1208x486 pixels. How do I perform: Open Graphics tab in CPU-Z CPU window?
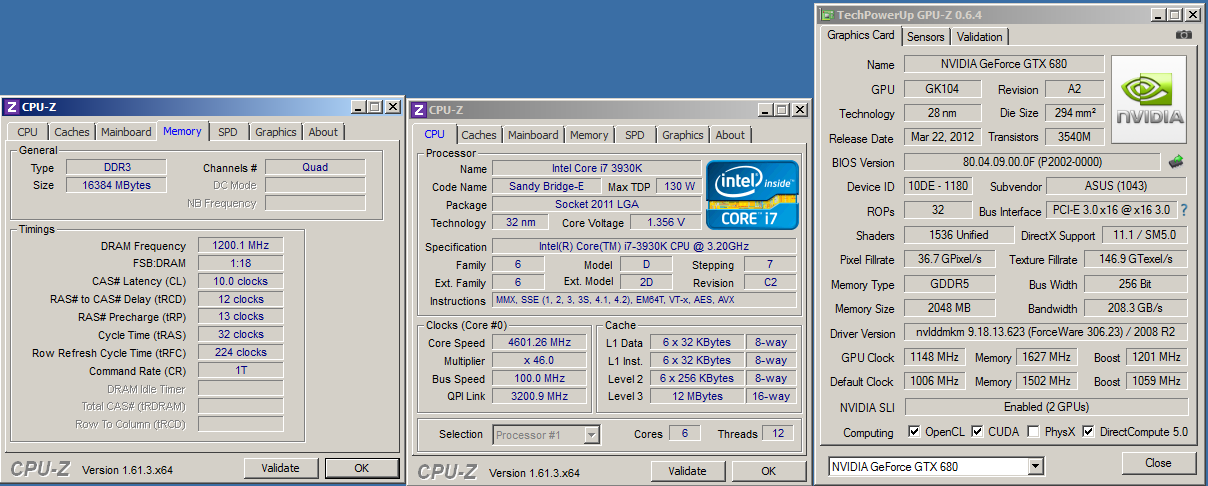pyautogui.click(x=683, y=135)
